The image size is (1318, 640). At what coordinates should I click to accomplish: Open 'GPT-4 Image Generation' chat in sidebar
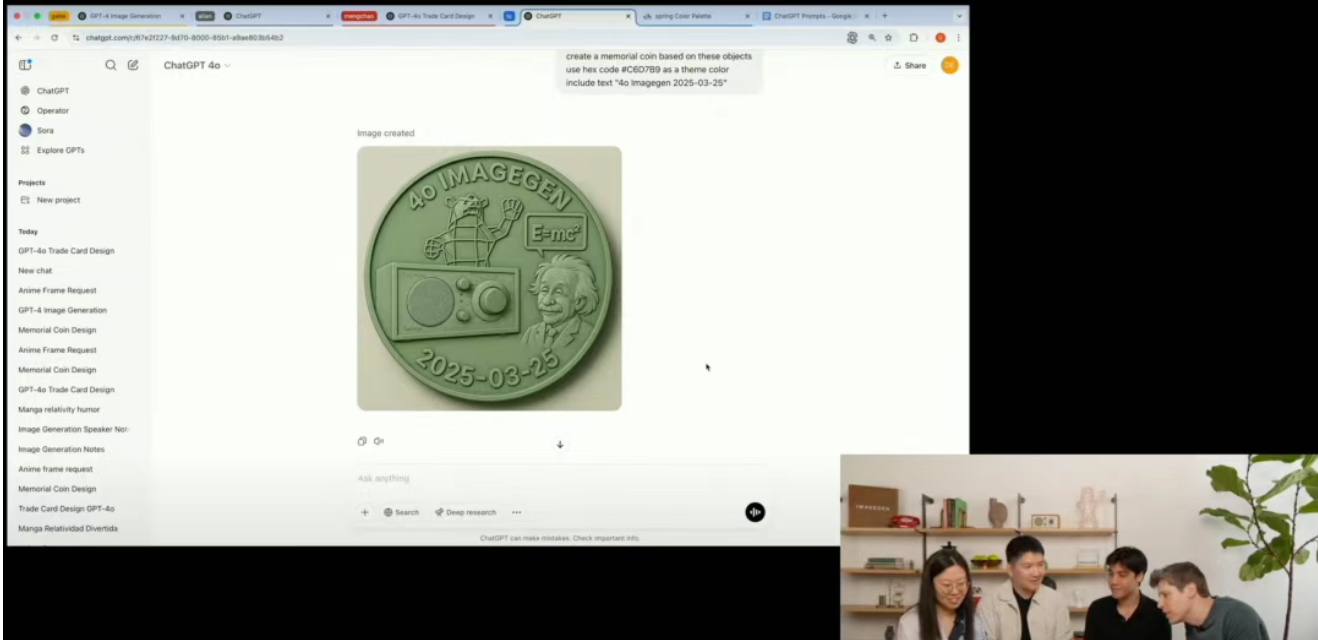tap(62, 310)
